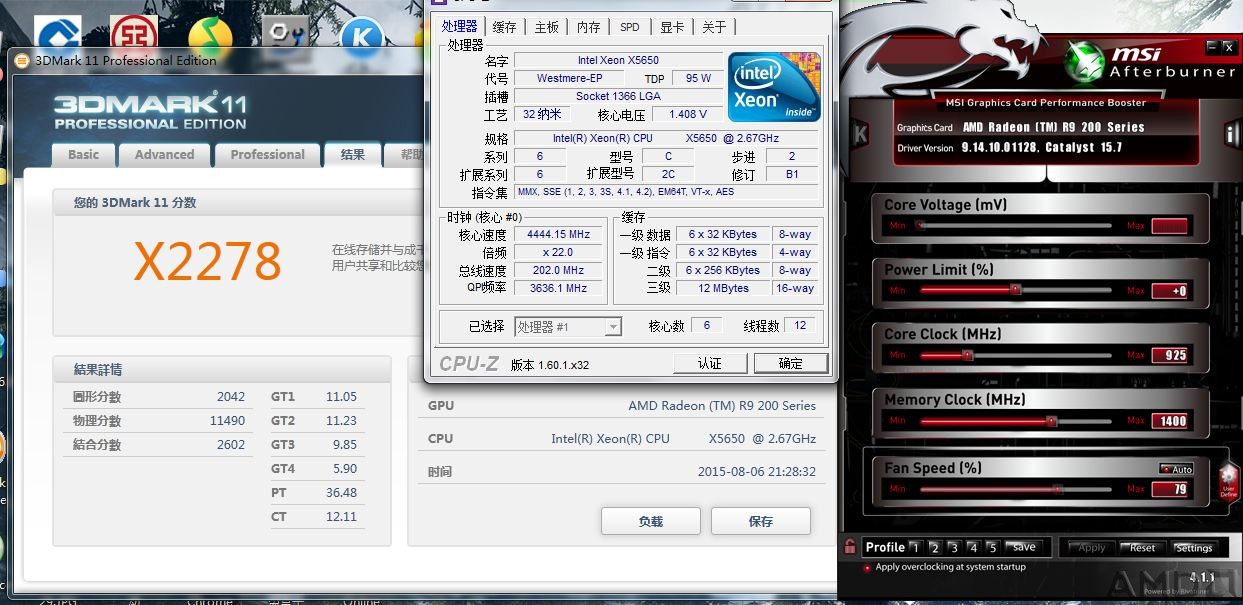The height and width of the screenshot is (605, 1243).
Task: Click the Fan Speed slider handle
Action: (1057, 489)
